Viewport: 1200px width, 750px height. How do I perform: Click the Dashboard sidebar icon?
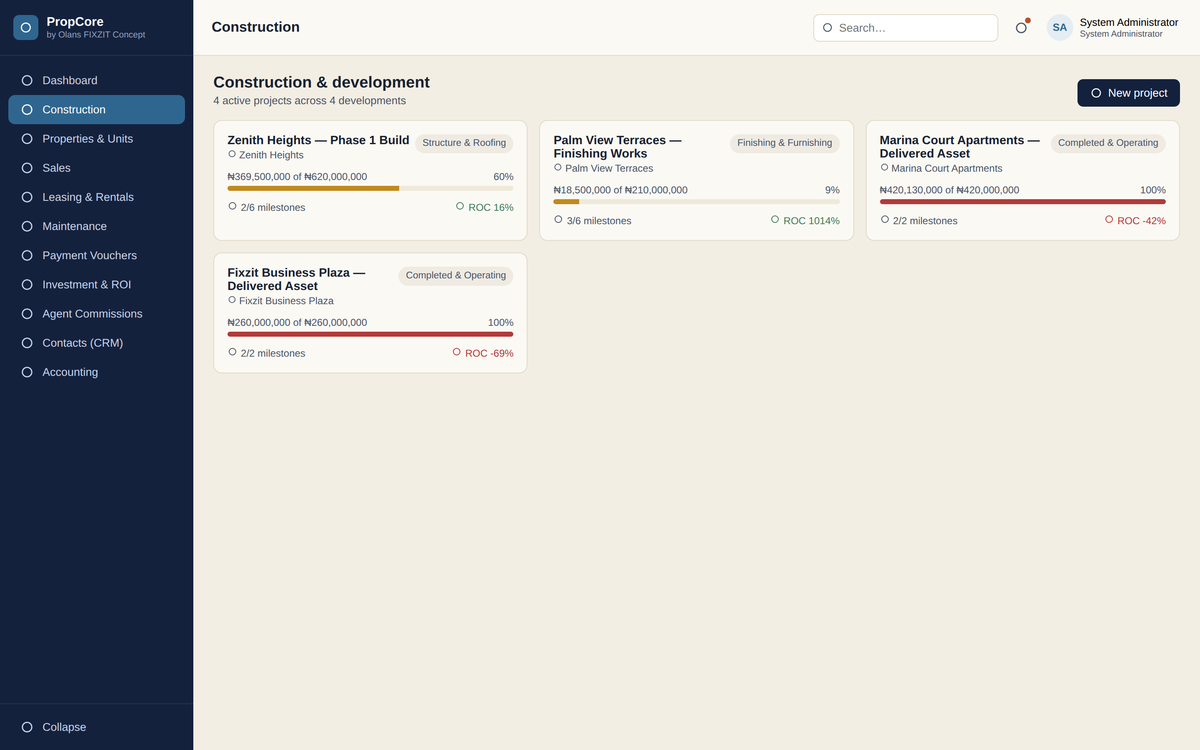click(27, 80)
